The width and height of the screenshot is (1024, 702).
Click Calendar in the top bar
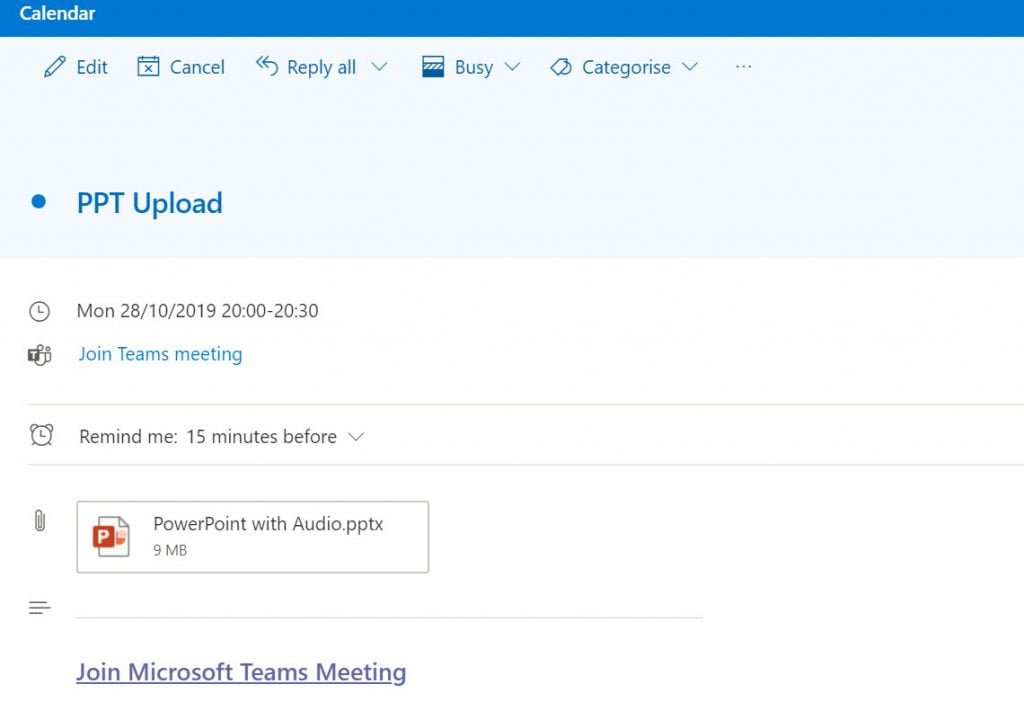click(x=57, y=14)
